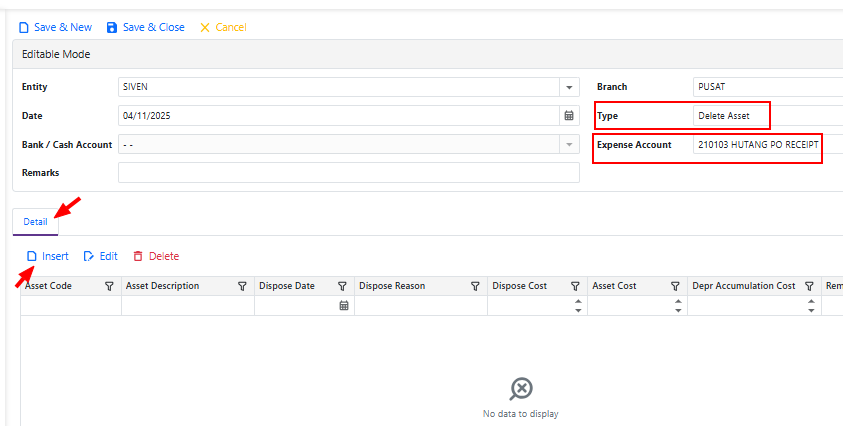The width and height of the screenshot is (843, 426).
Task: Click the Remarks input field
Action: [349, 173]
